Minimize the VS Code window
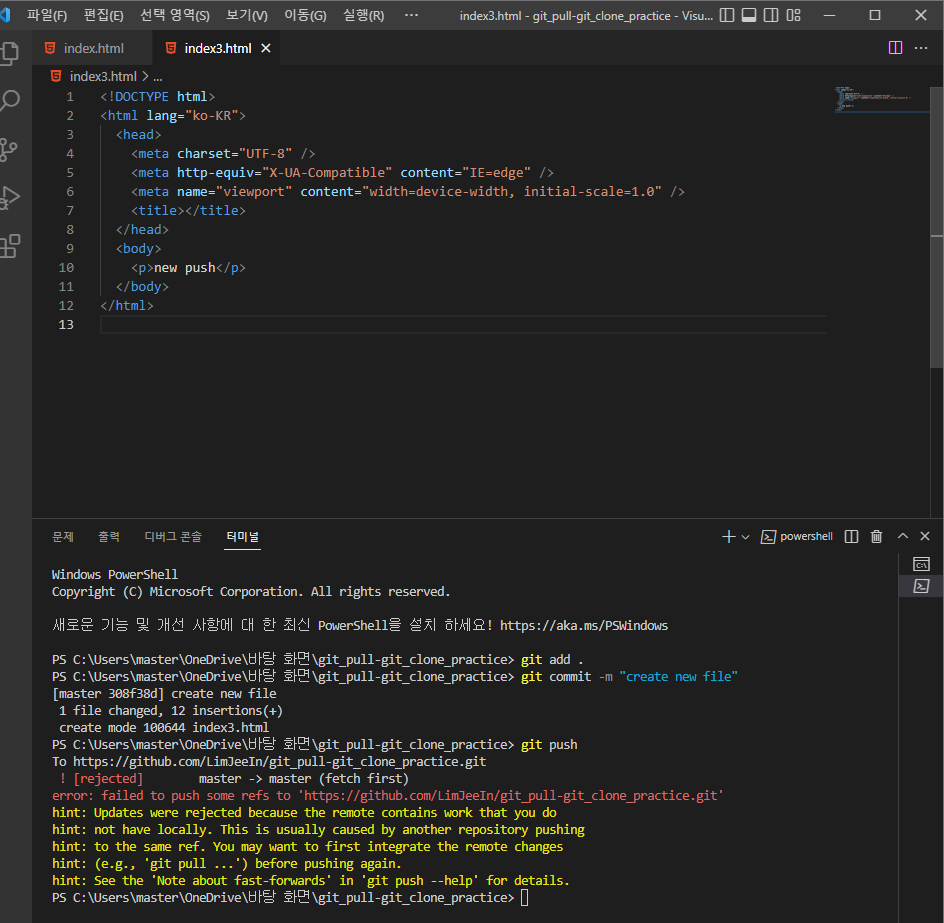This screenshot has width=944, height=923. [830, 15]
